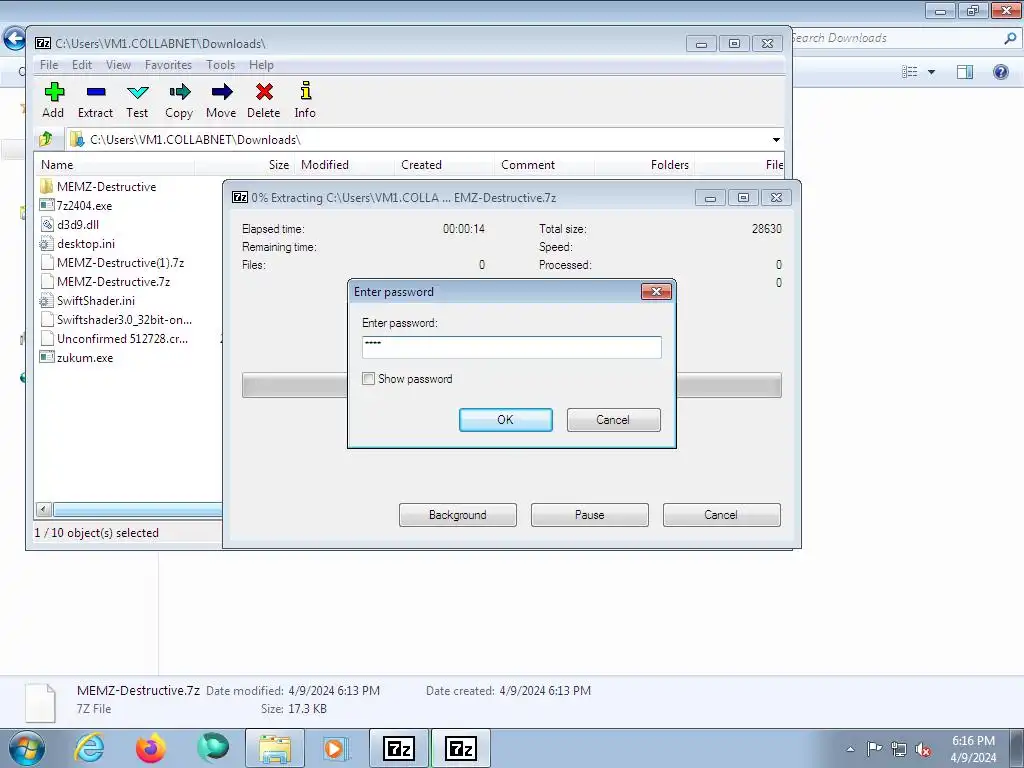Toggle the Explorer preview pane icon
Screen dimensions: 1024x768
[x=965, y=72]
